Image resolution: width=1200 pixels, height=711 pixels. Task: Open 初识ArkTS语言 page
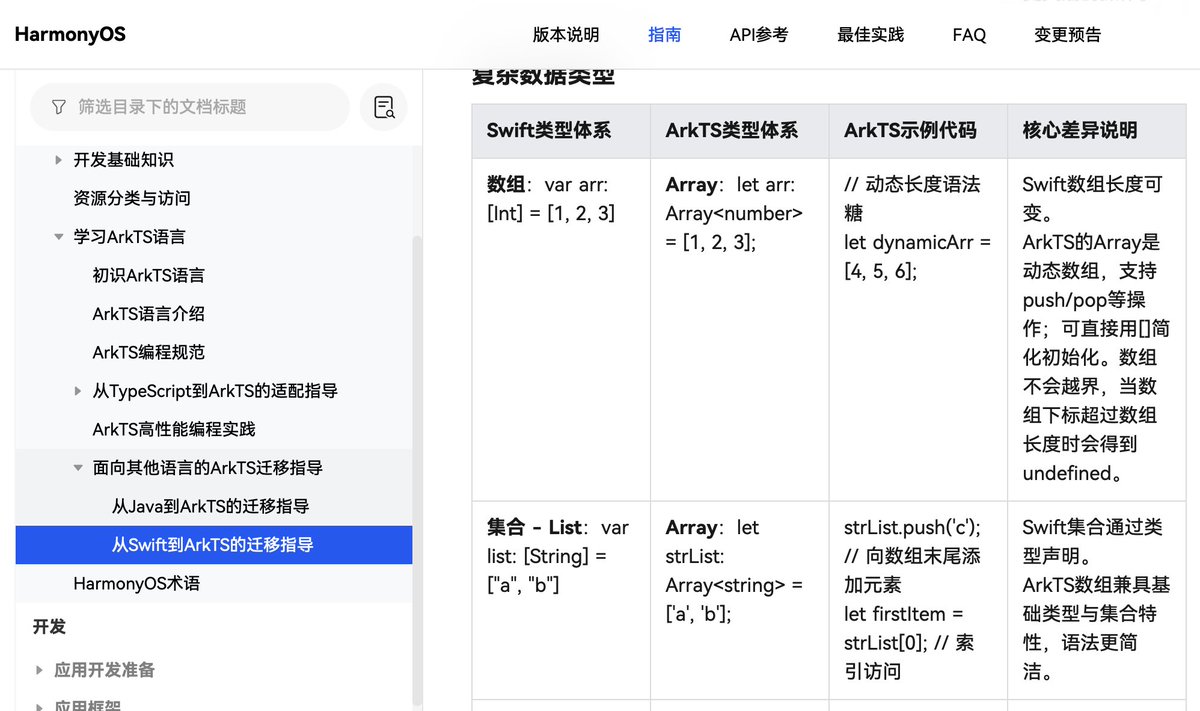[149, 275]
